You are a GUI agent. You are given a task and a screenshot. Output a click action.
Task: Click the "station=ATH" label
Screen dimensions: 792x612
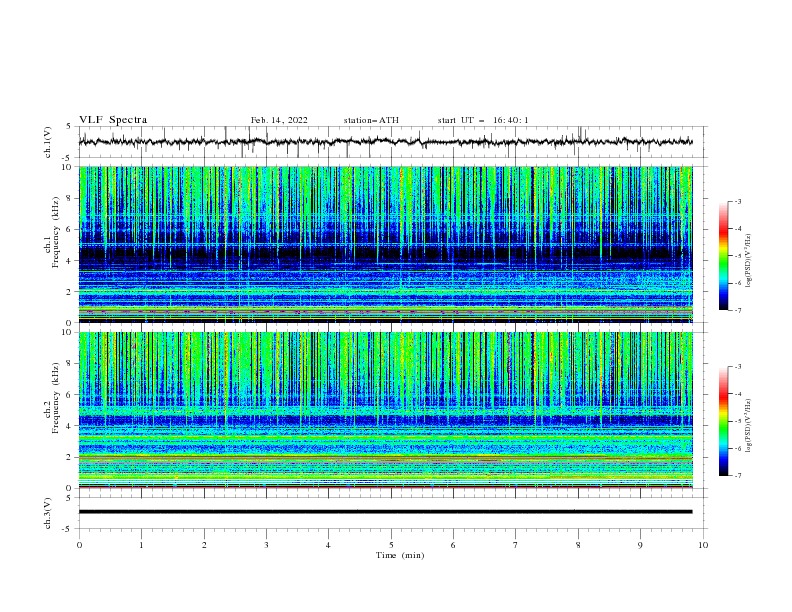point(371,120)
